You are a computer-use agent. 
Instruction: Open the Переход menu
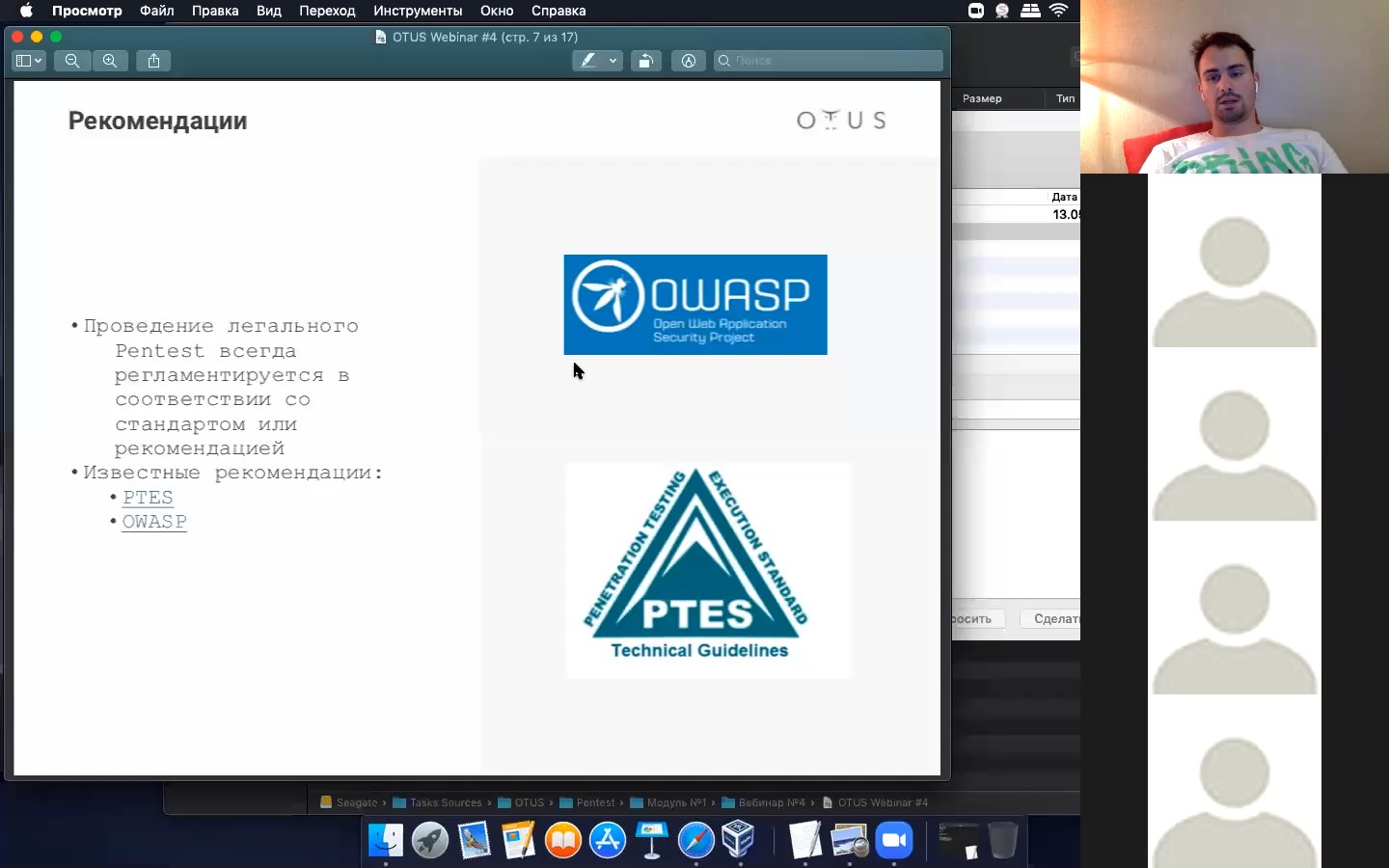coord(327,11)
